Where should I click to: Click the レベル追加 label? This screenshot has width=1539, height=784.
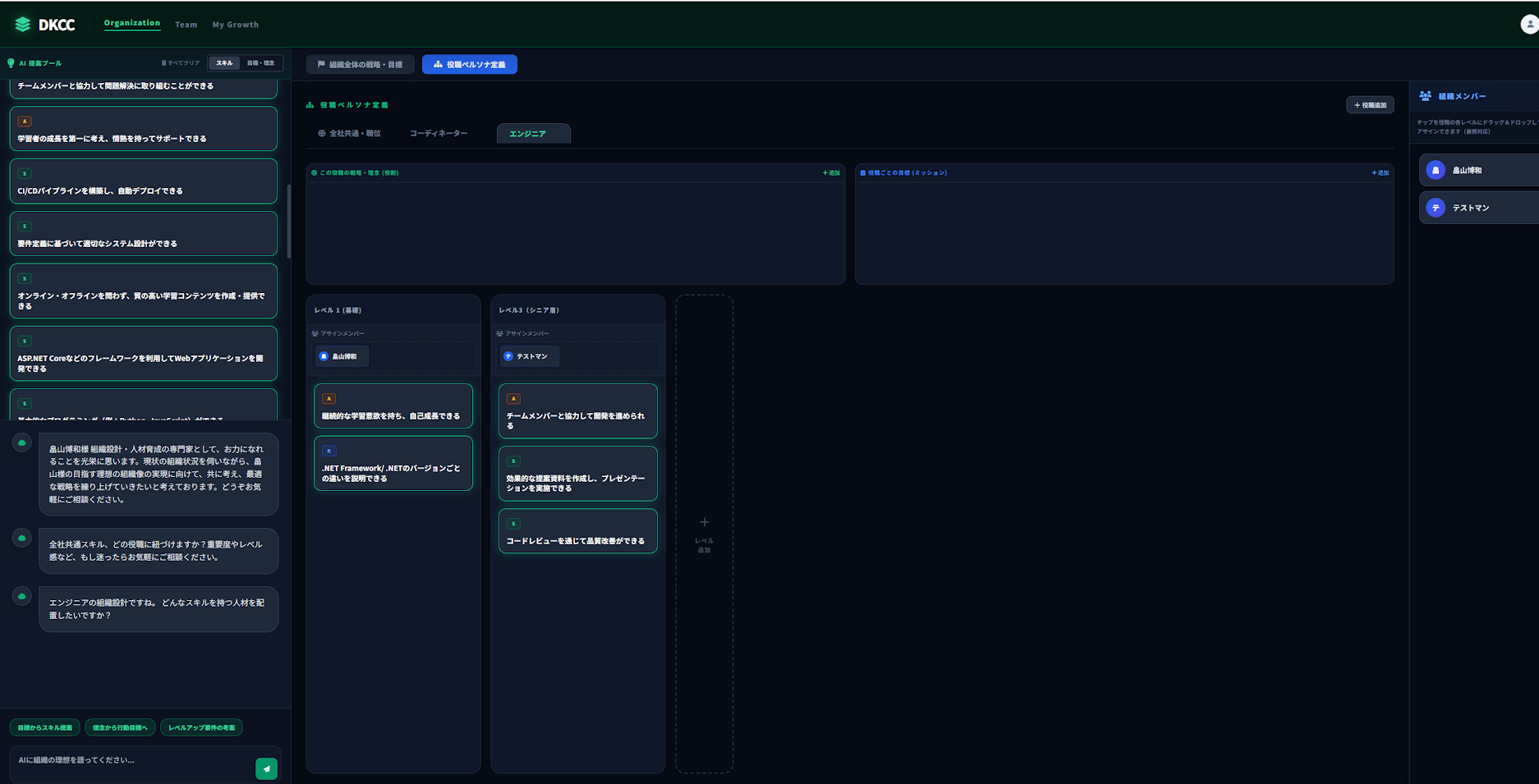705,545
